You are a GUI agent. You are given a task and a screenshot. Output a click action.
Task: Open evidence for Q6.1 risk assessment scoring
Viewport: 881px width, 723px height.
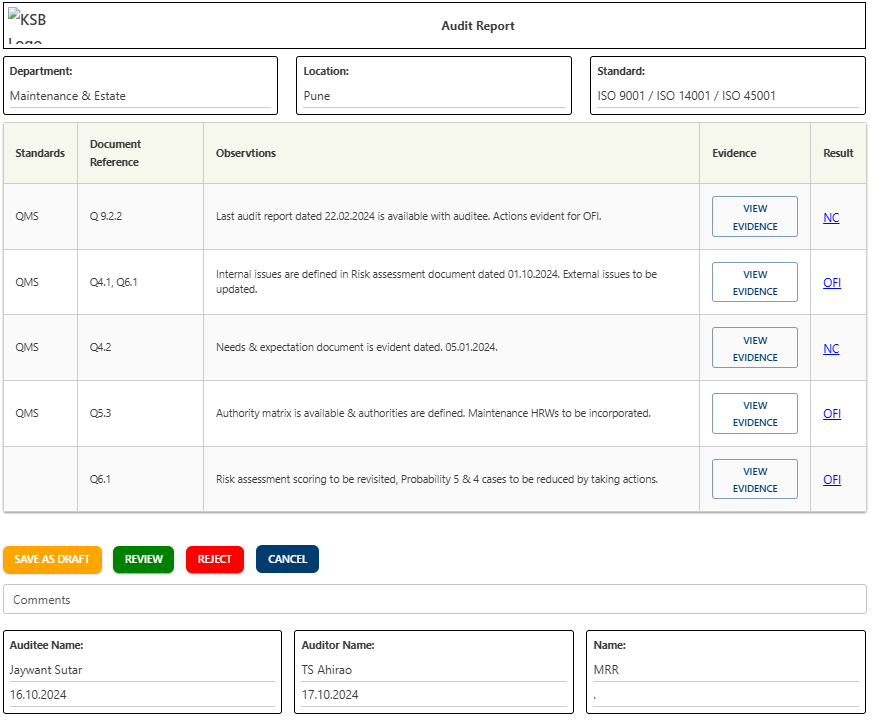(754, 479)
